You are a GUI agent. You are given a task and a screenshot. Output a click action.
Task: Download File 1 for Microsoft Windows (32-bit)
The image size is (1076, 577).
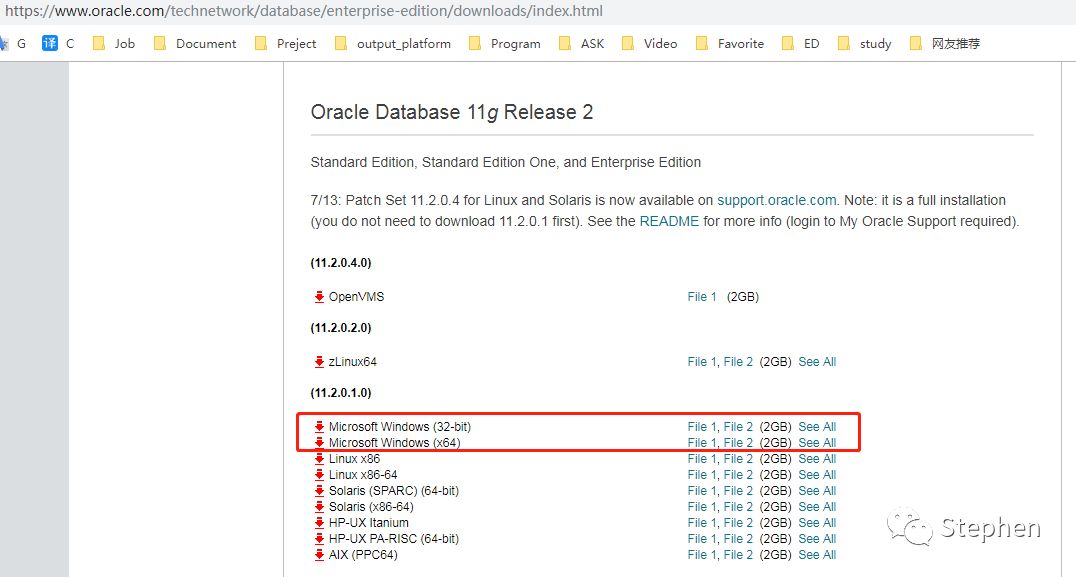tap(702, 427)
